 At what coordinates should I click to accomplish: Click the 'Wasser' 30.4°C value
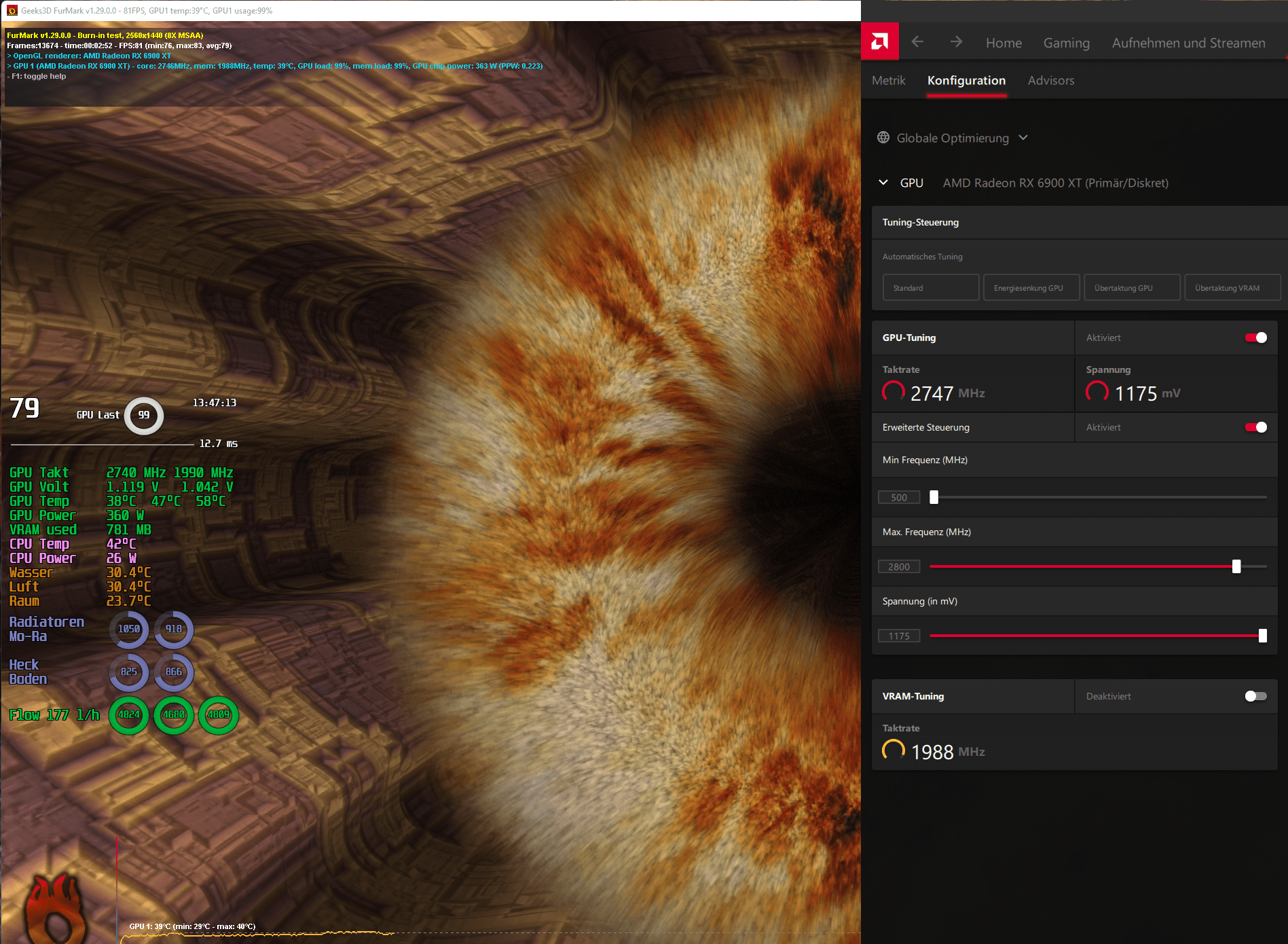(129, 573)
